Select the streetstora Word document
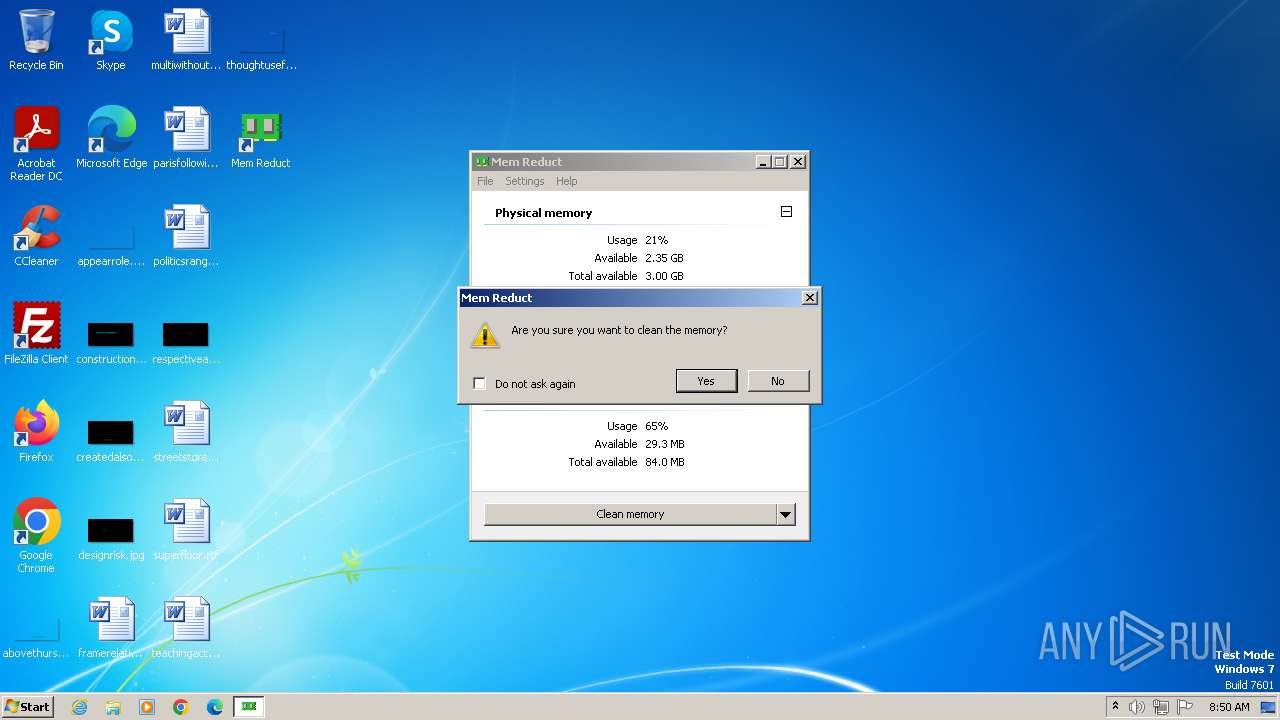1280x720 pixels. 186,432
